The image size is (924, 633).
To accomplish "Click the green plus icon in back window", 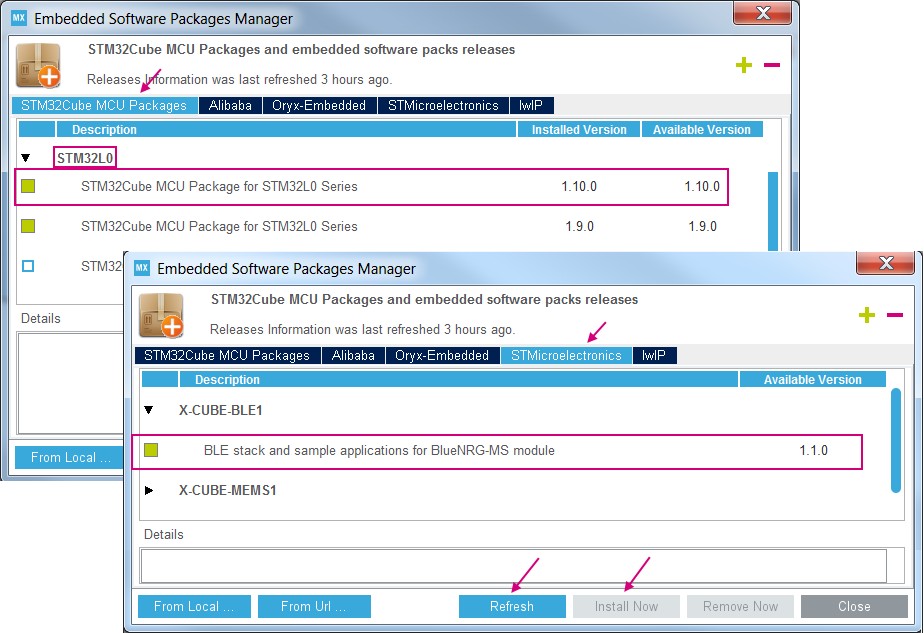I will tap(744, 65).
